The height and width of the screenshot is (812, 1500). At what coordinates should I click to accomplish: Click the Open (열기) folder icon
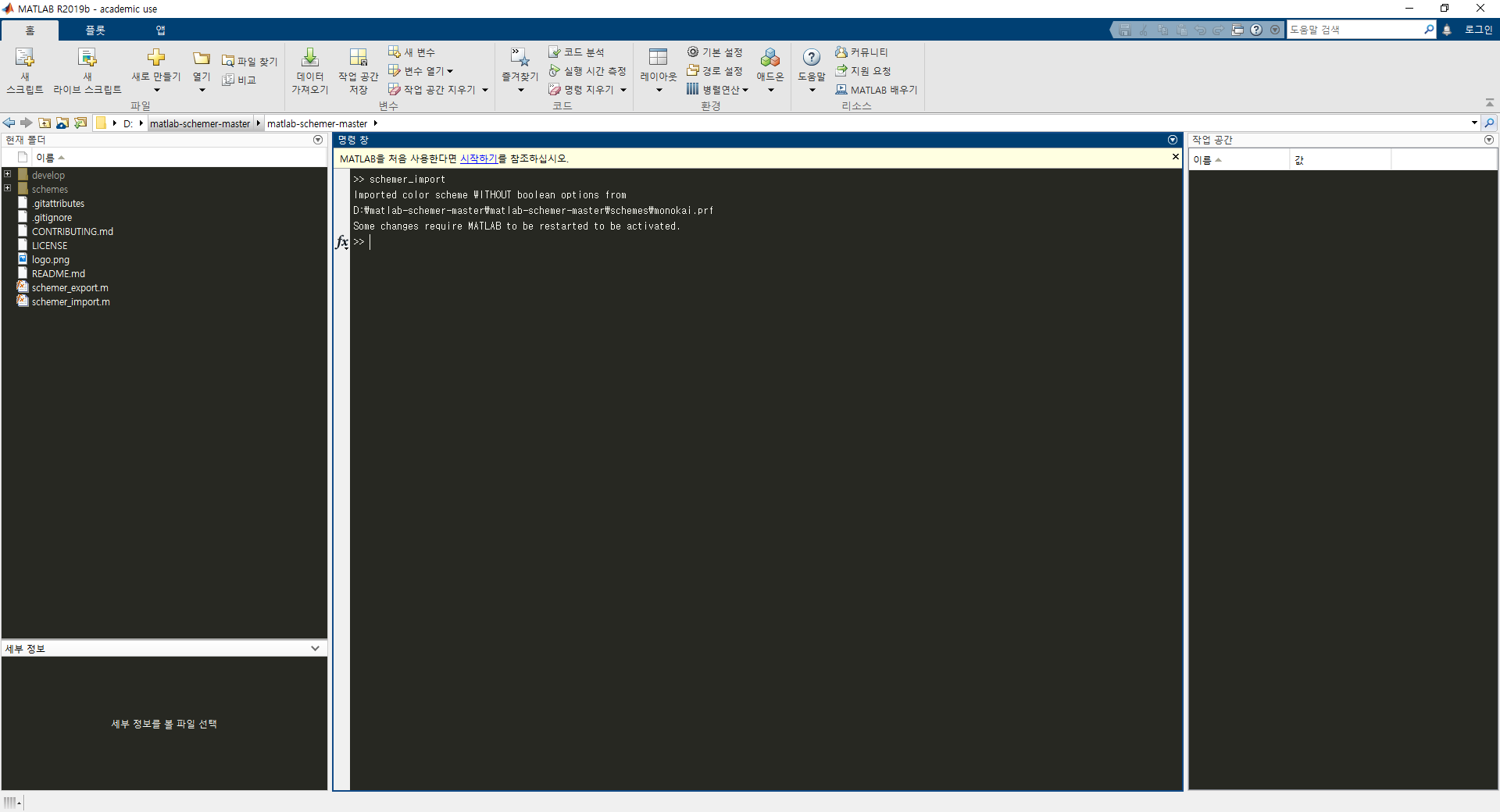tap(202, 59)
